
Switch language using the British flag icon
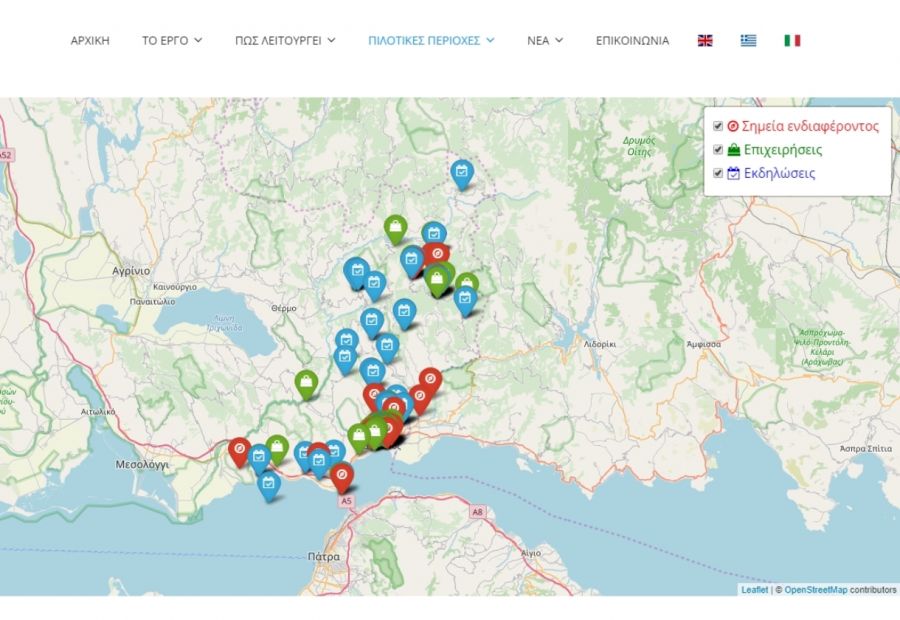tap(706, 41)
